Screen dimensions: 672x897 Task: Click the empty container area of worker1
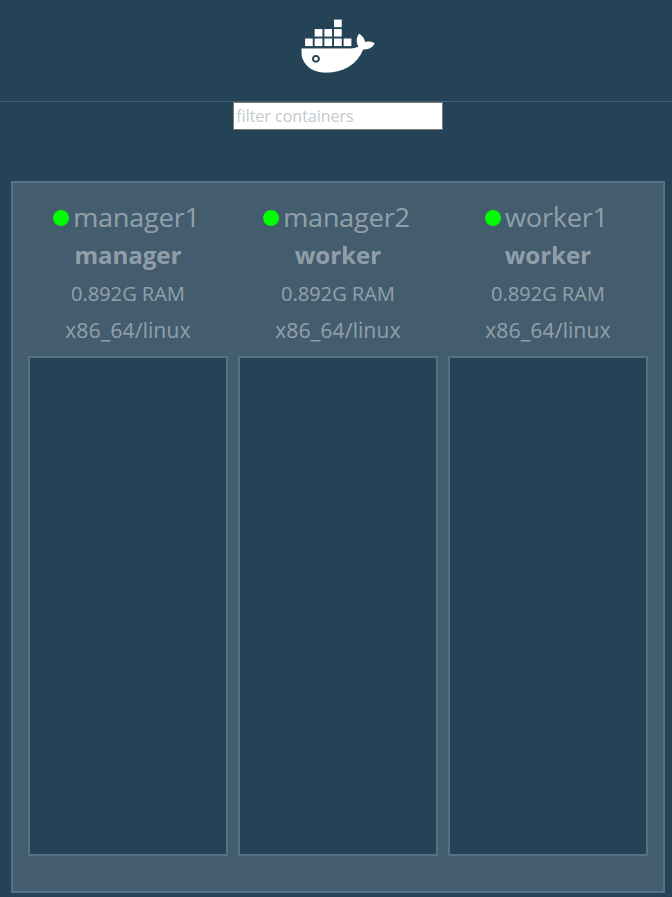548,605
